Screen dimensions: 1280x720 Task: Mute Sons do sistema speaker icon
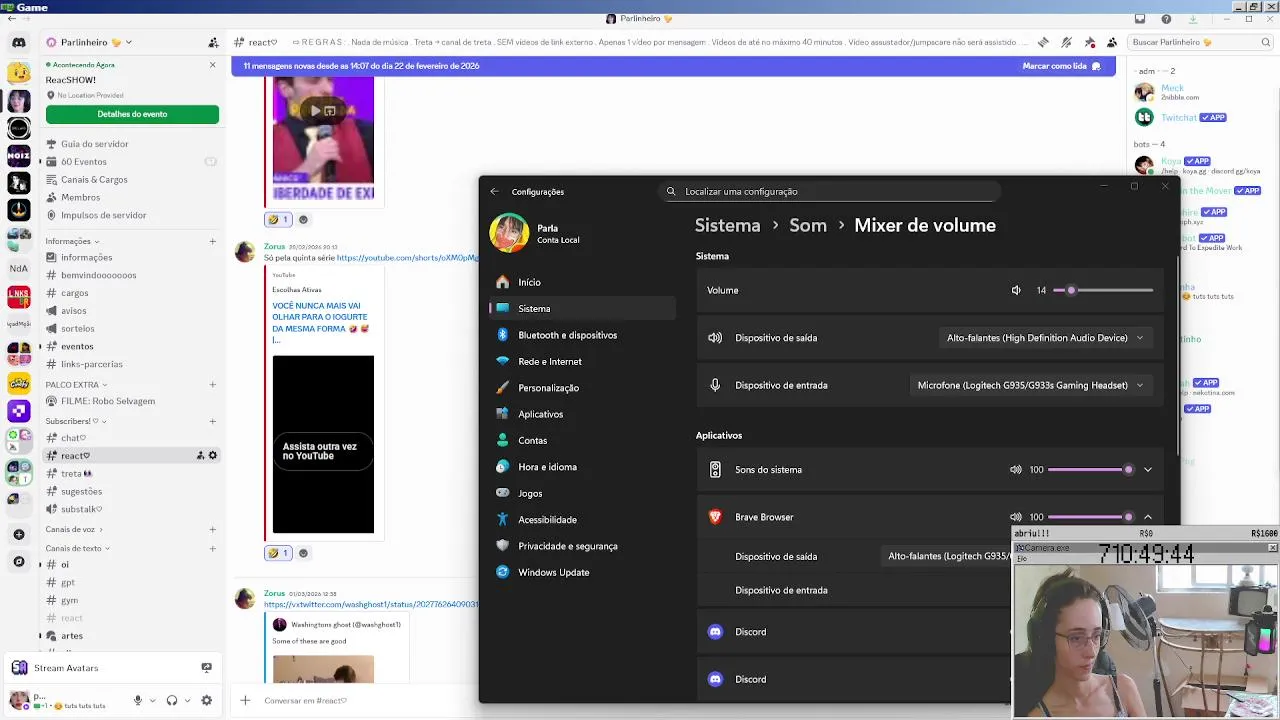click(x=1016, y=470)
